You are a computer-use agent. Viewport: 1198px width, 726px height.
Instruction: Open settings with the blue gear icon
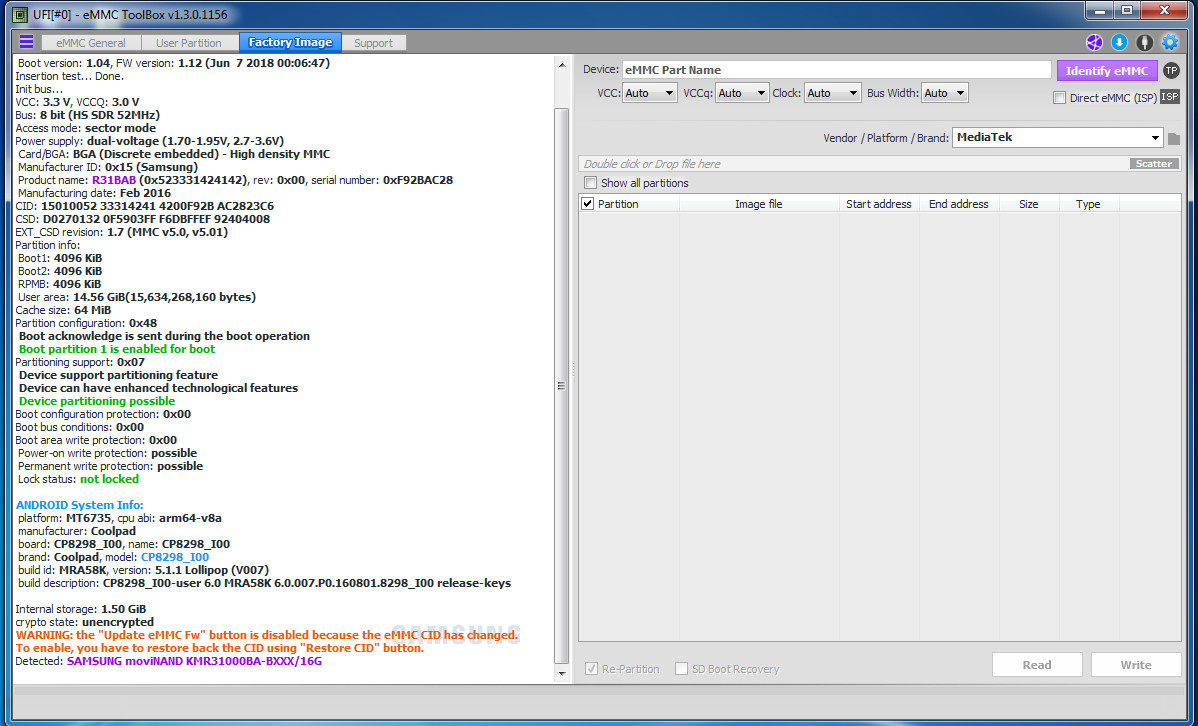click(x=1170, y=42)
